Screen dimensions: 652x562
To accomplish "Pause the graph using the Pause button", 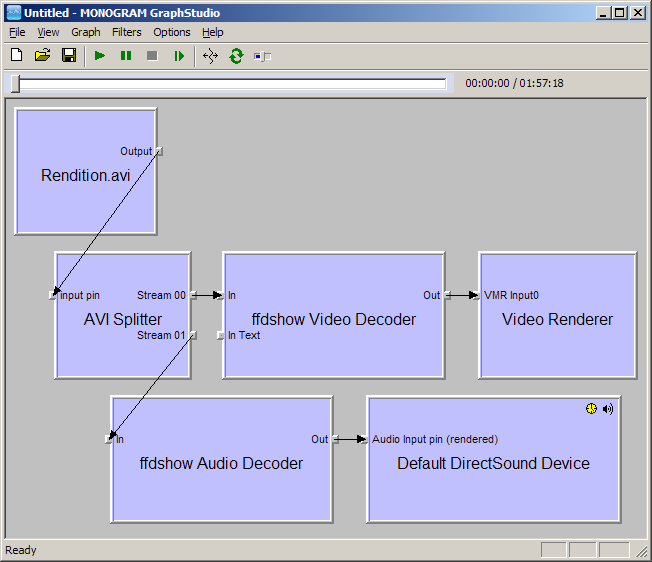I will point(126,56).
